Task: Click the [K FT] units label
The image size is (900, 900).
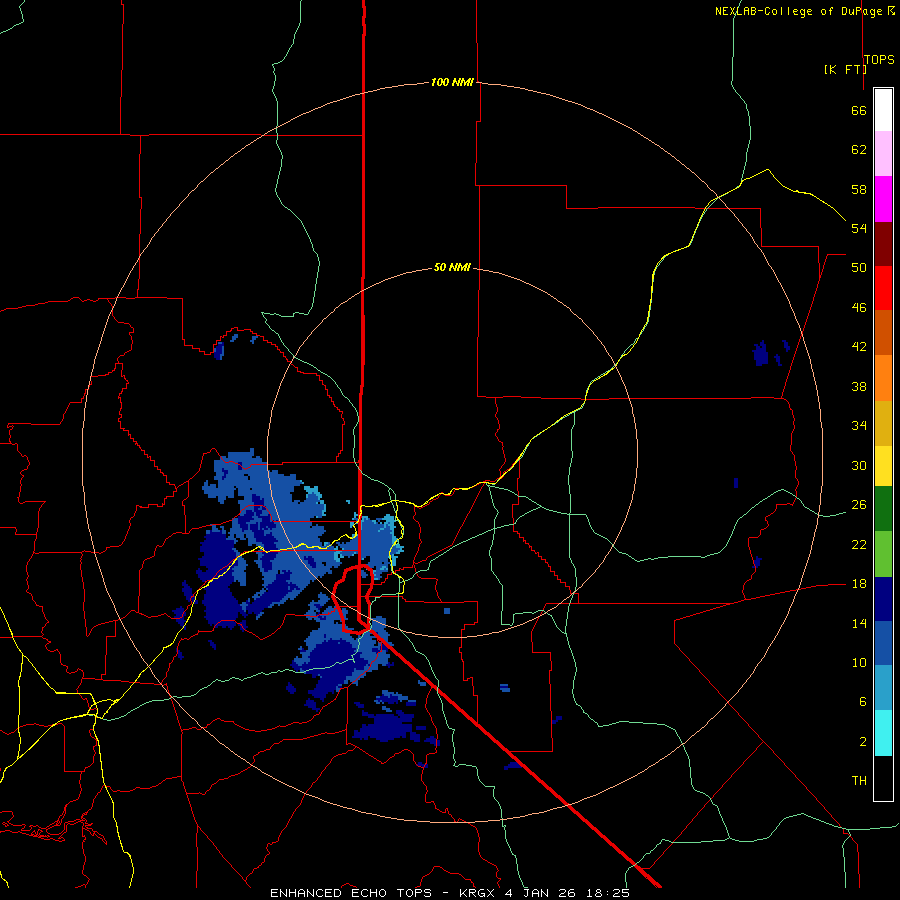Action: click(x=845, y=69)
